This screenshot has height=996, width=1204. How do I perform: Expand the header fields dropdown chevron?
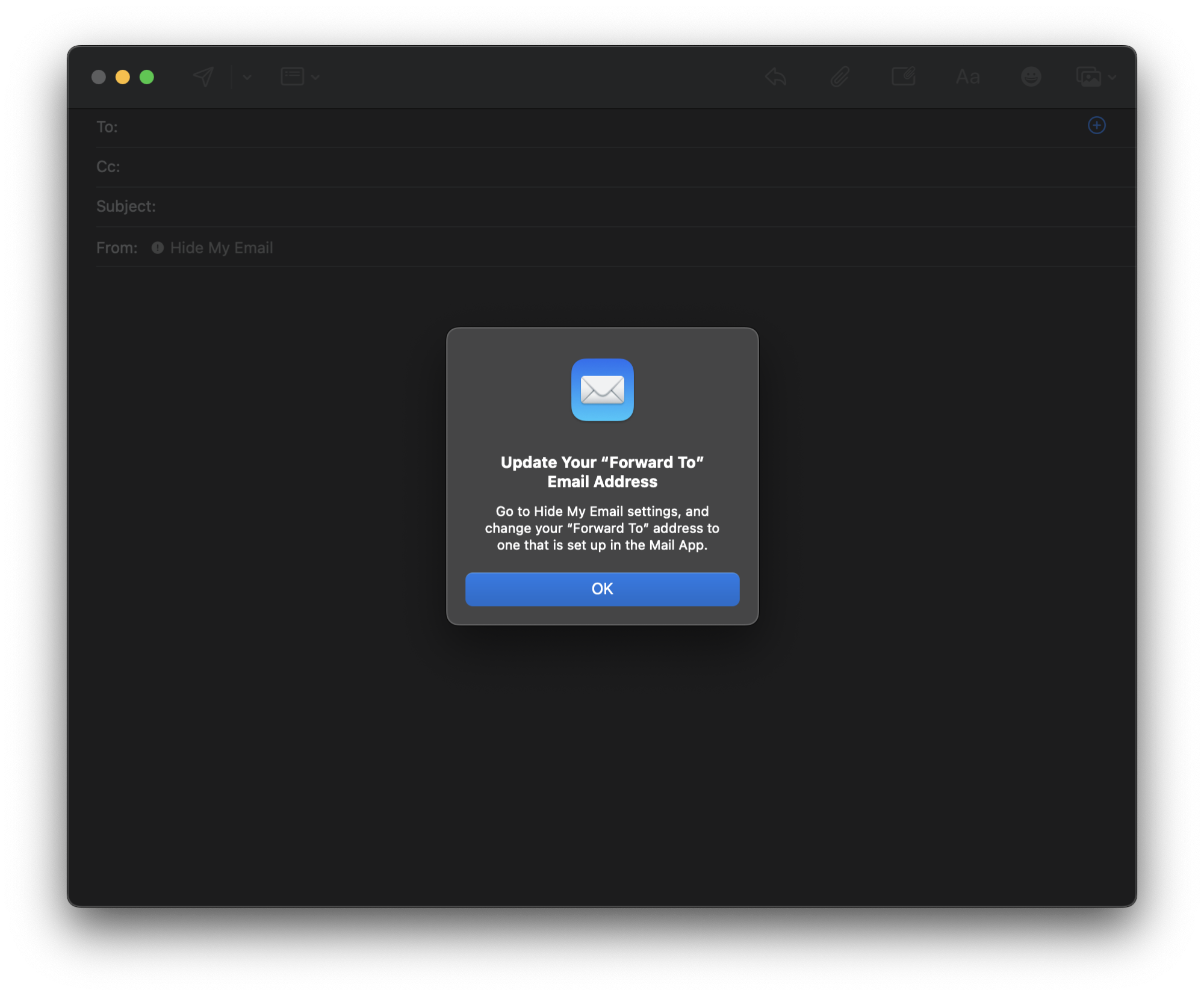315,77
